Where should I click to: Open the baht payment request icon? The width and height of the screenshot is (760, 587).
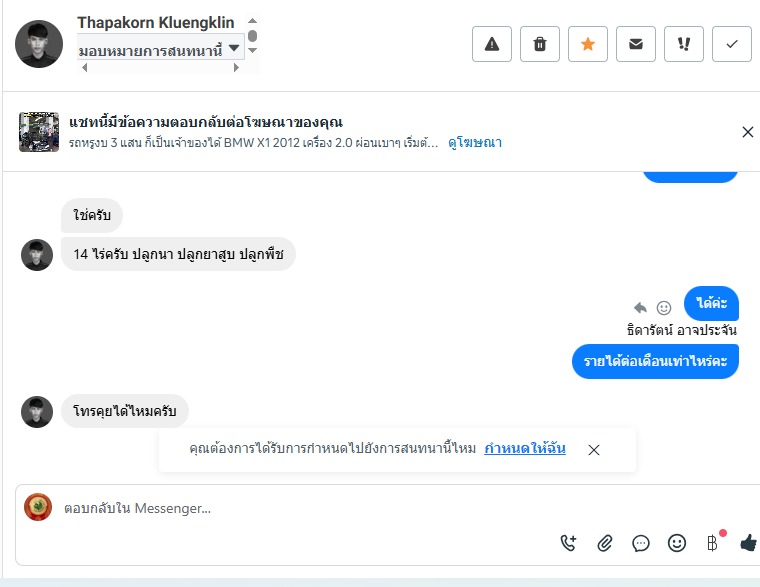click(712, 543)
